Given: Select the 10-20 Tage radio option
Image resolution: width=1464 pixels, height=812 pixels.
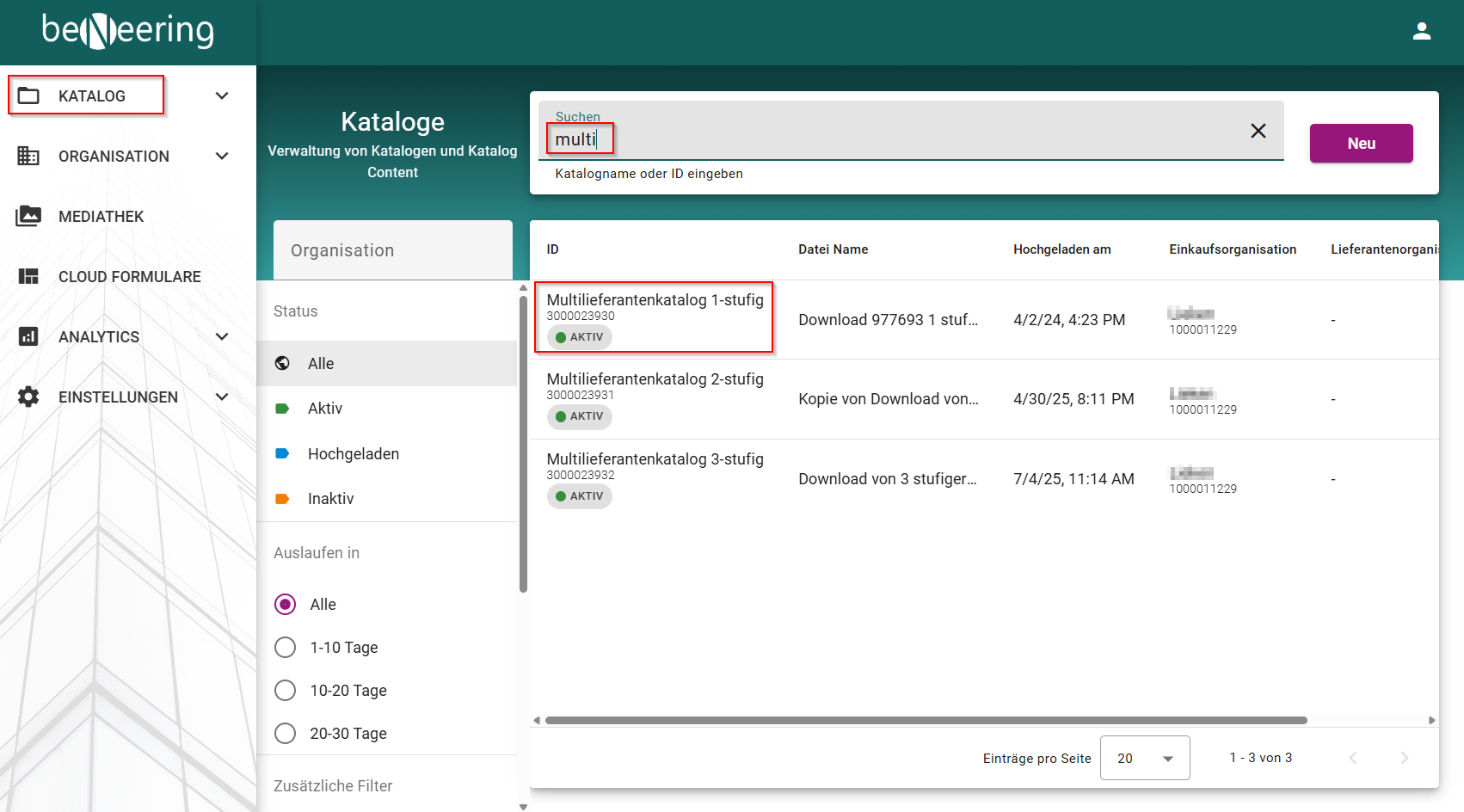Looking at the screenshot, I should [x=285, y=690].
